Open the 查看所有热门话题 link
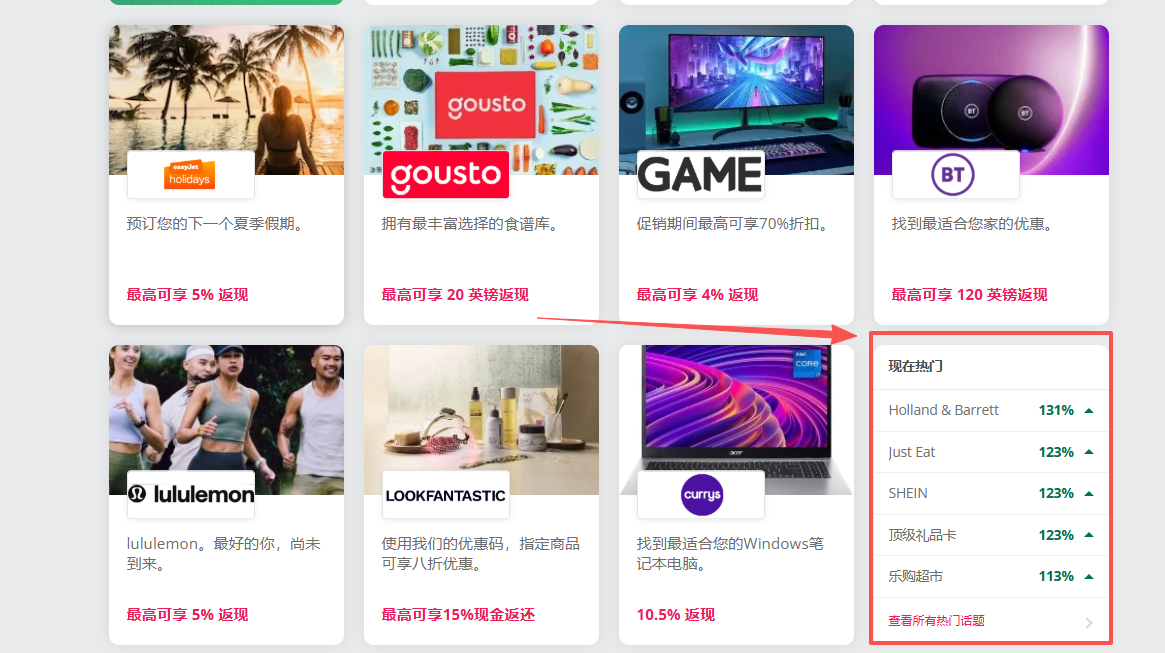Screen dimensions: 1165x653 point(936,620)
